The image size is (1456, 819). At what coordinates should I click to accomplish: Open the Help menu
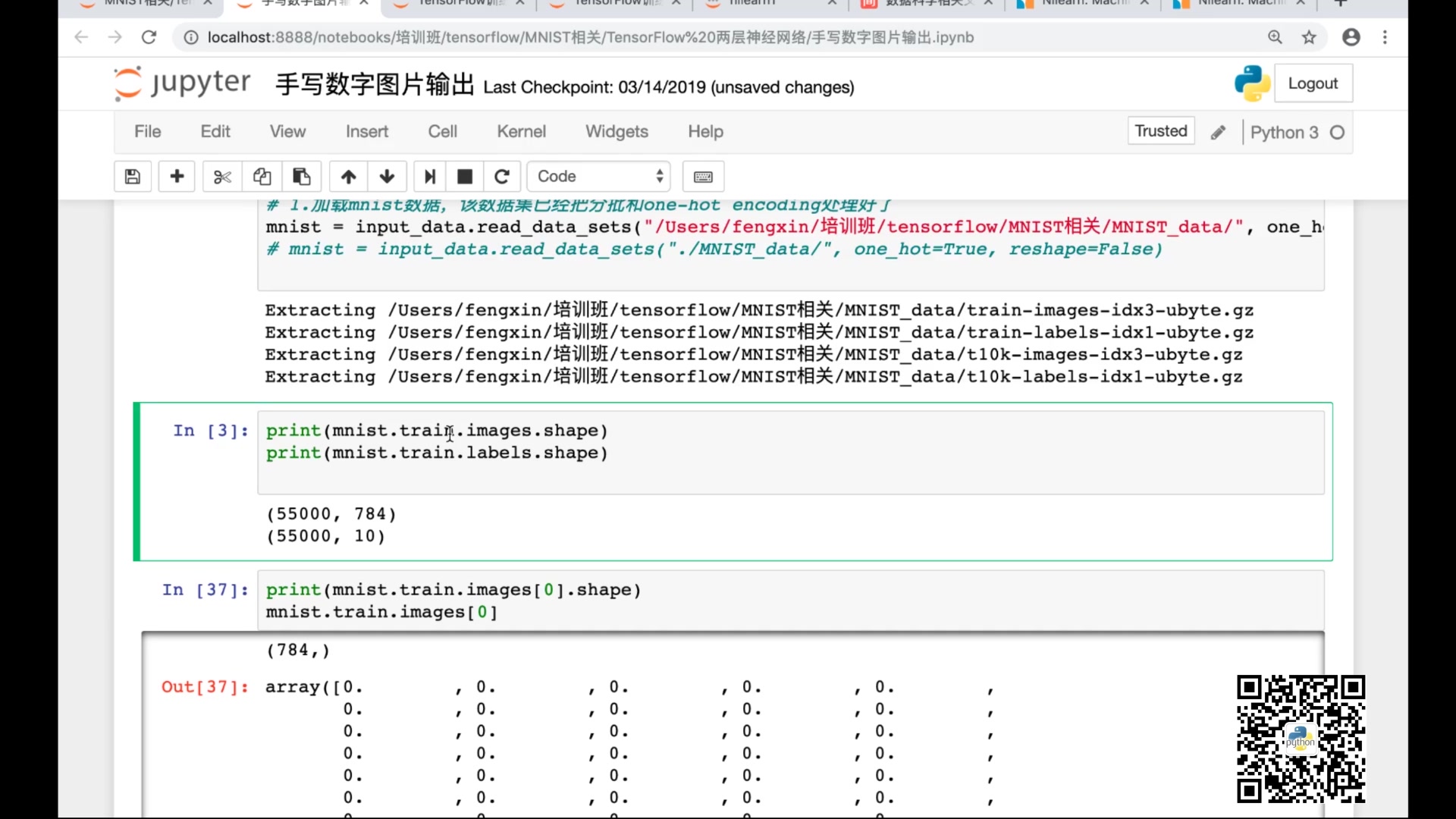click(x=706, y=132)
